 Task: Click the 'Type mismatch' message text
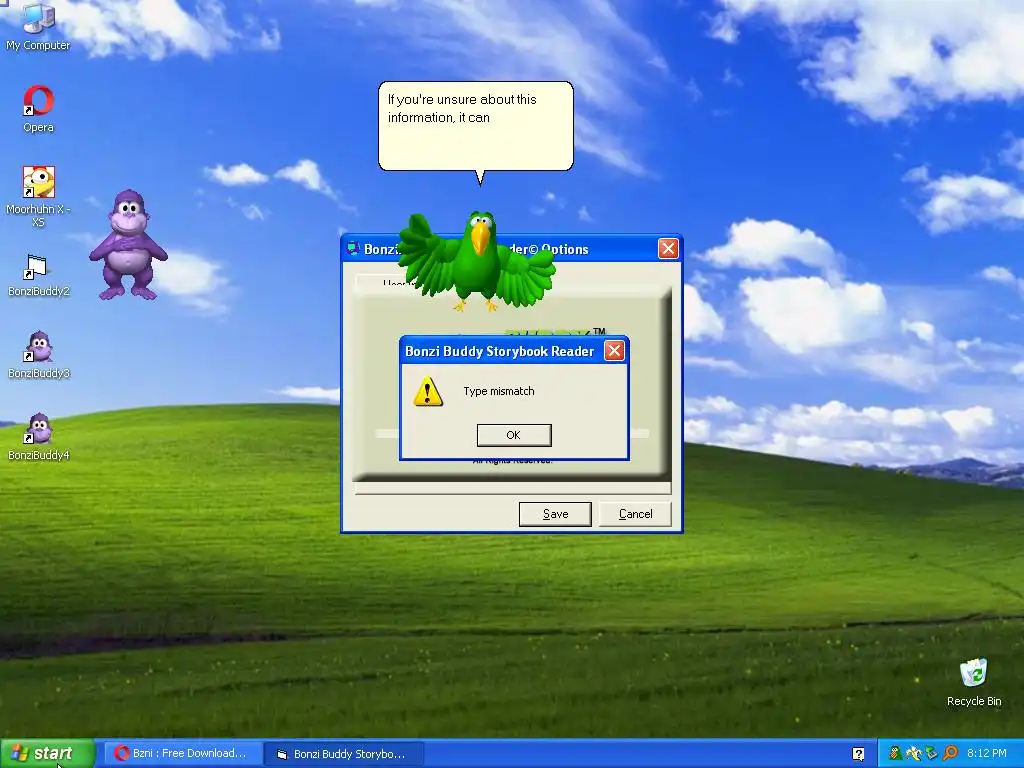point(499,391)
